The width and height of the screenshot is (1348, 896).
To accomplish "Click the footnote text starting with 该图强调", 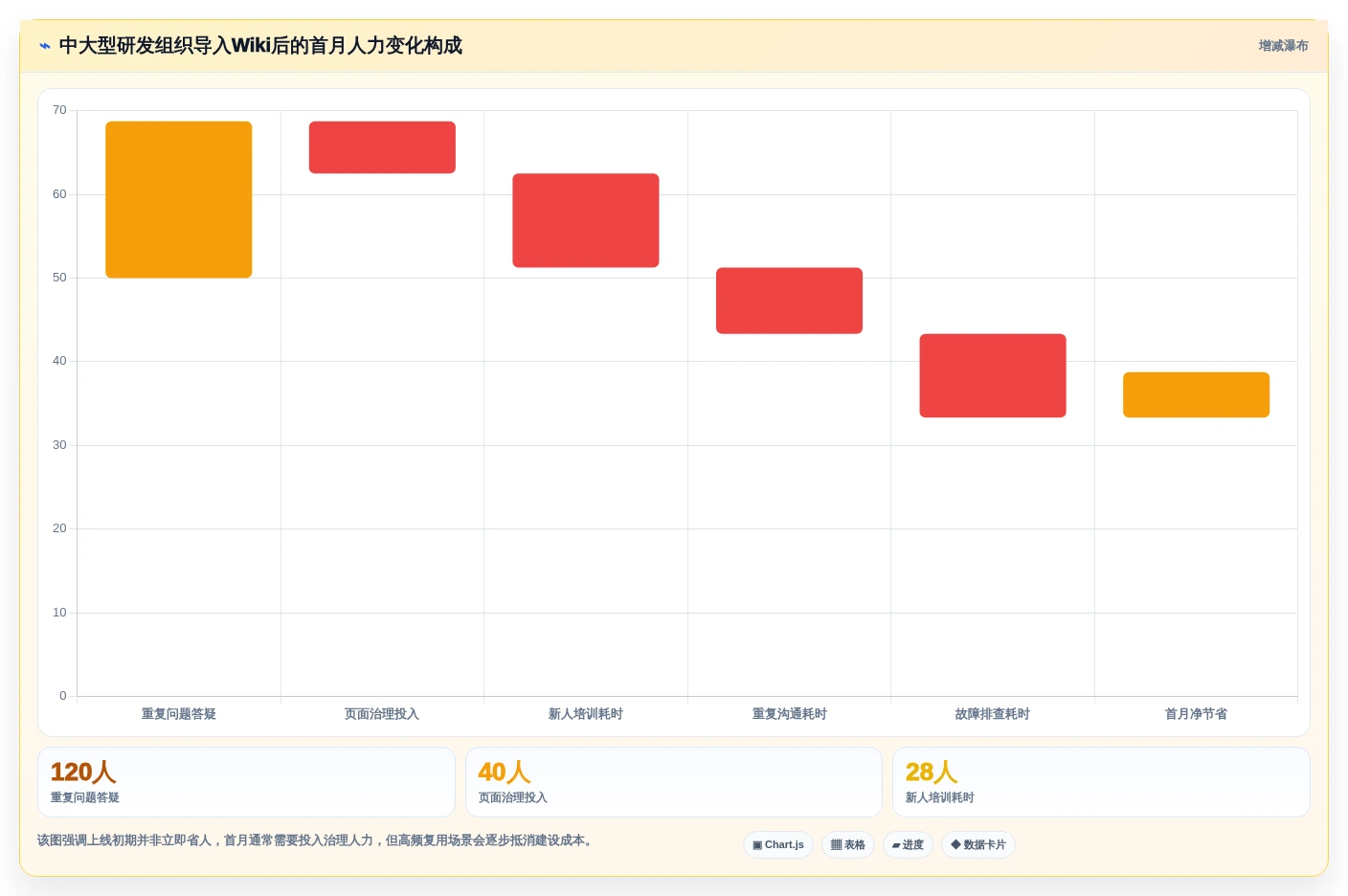I will click(317, 840).
